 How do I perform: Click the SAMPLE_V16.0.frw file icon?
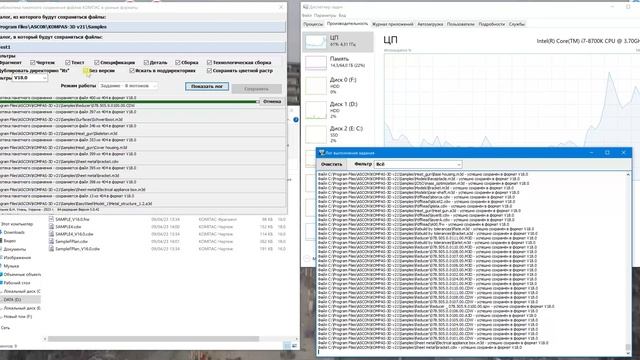pyautogui.click(x=51, y=219)
